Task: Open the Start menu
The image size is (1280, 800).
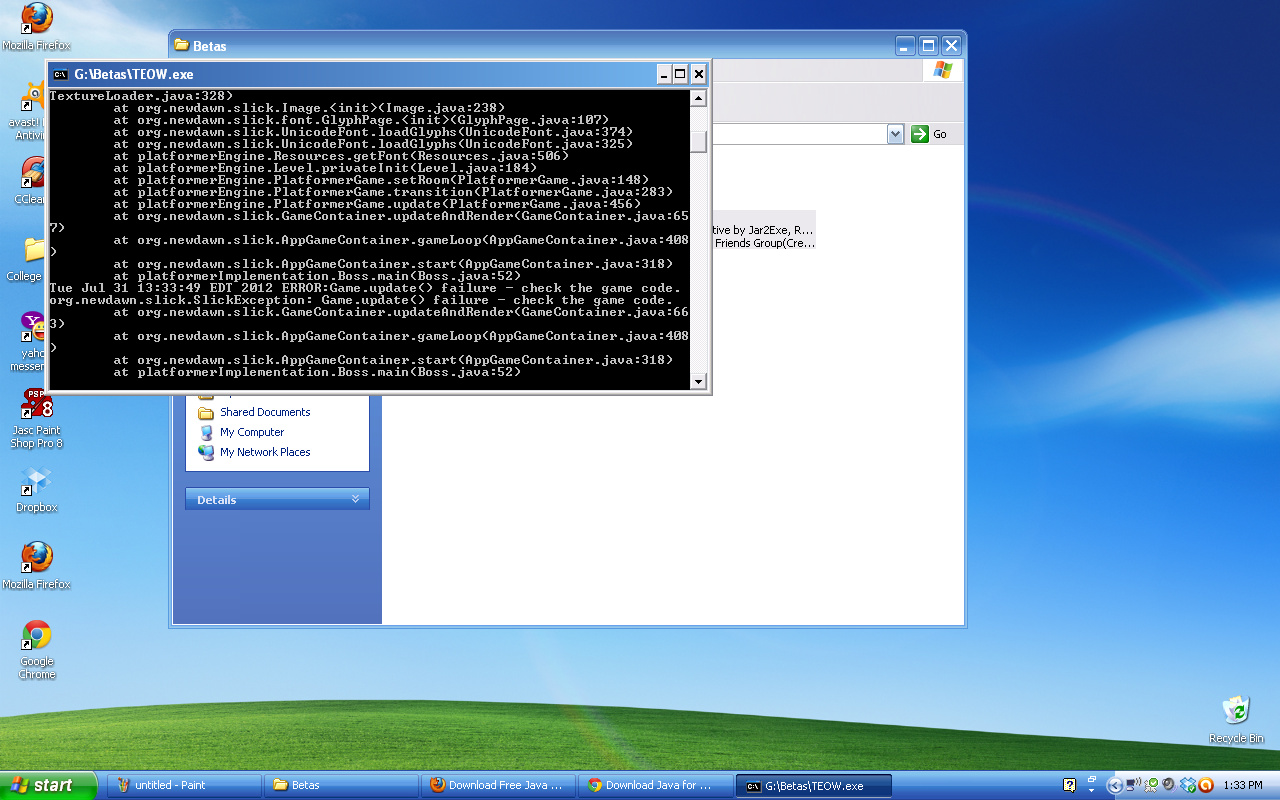Action: pyautogui.click(x=48, y=785)
